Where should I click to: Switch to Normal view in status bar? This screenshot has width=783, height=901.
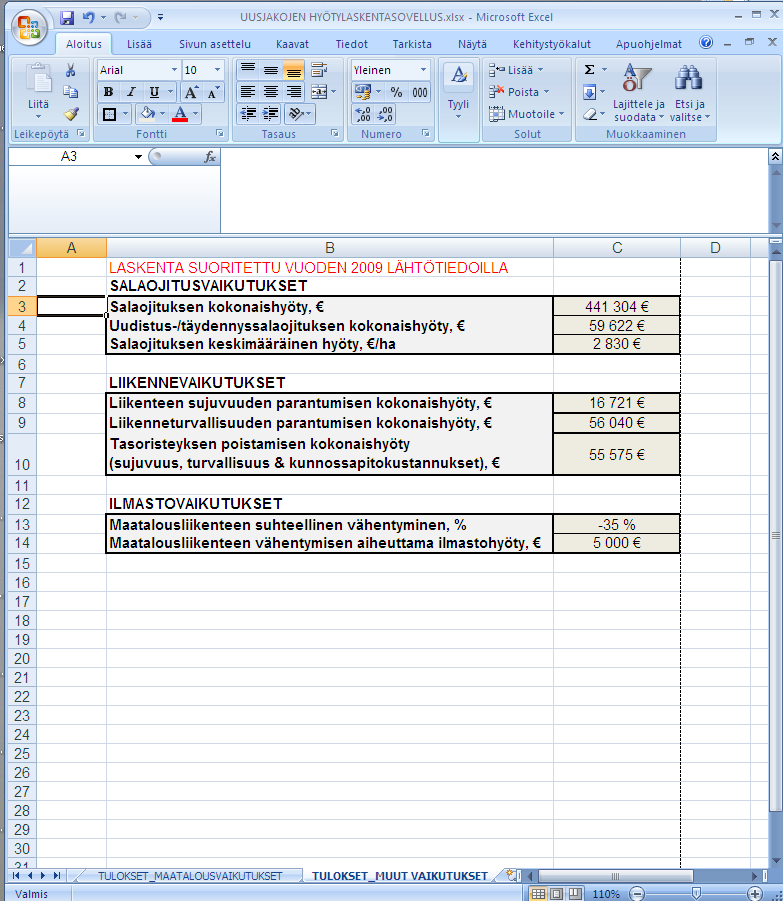(538, 894)
